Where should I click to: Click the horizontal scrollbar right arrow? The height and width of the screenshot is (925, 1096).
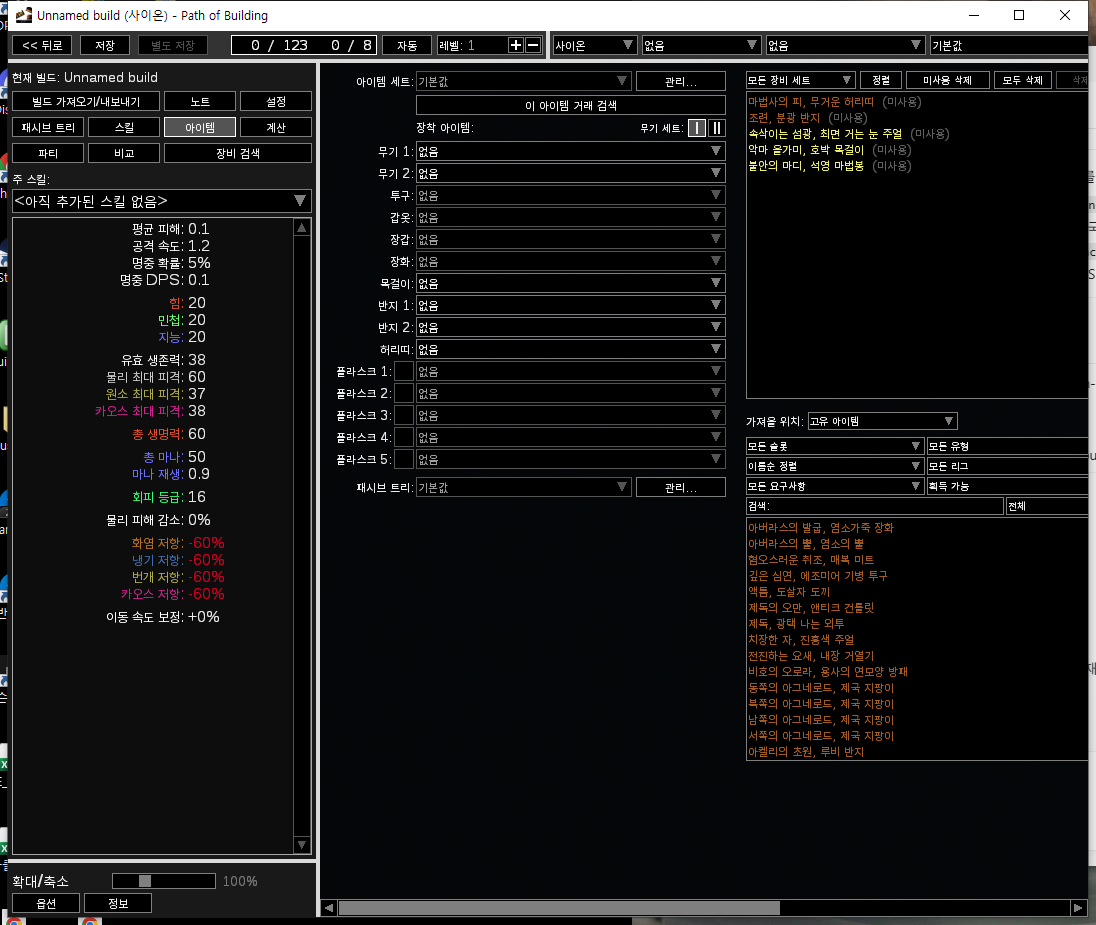[1078, 908]
